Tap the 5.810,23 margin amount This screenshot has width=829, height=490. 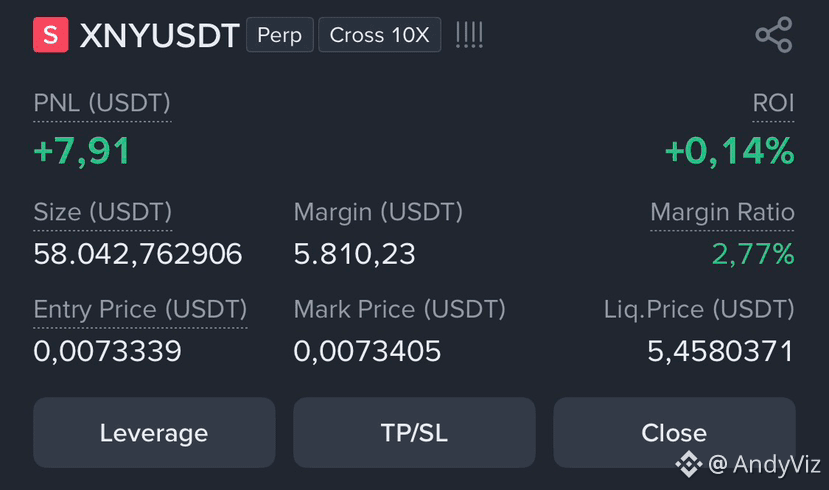point(354,254)
